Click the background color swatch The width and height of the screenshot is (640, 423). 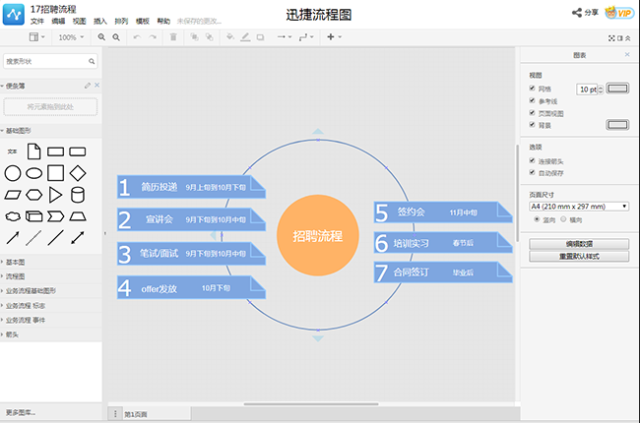617,125
